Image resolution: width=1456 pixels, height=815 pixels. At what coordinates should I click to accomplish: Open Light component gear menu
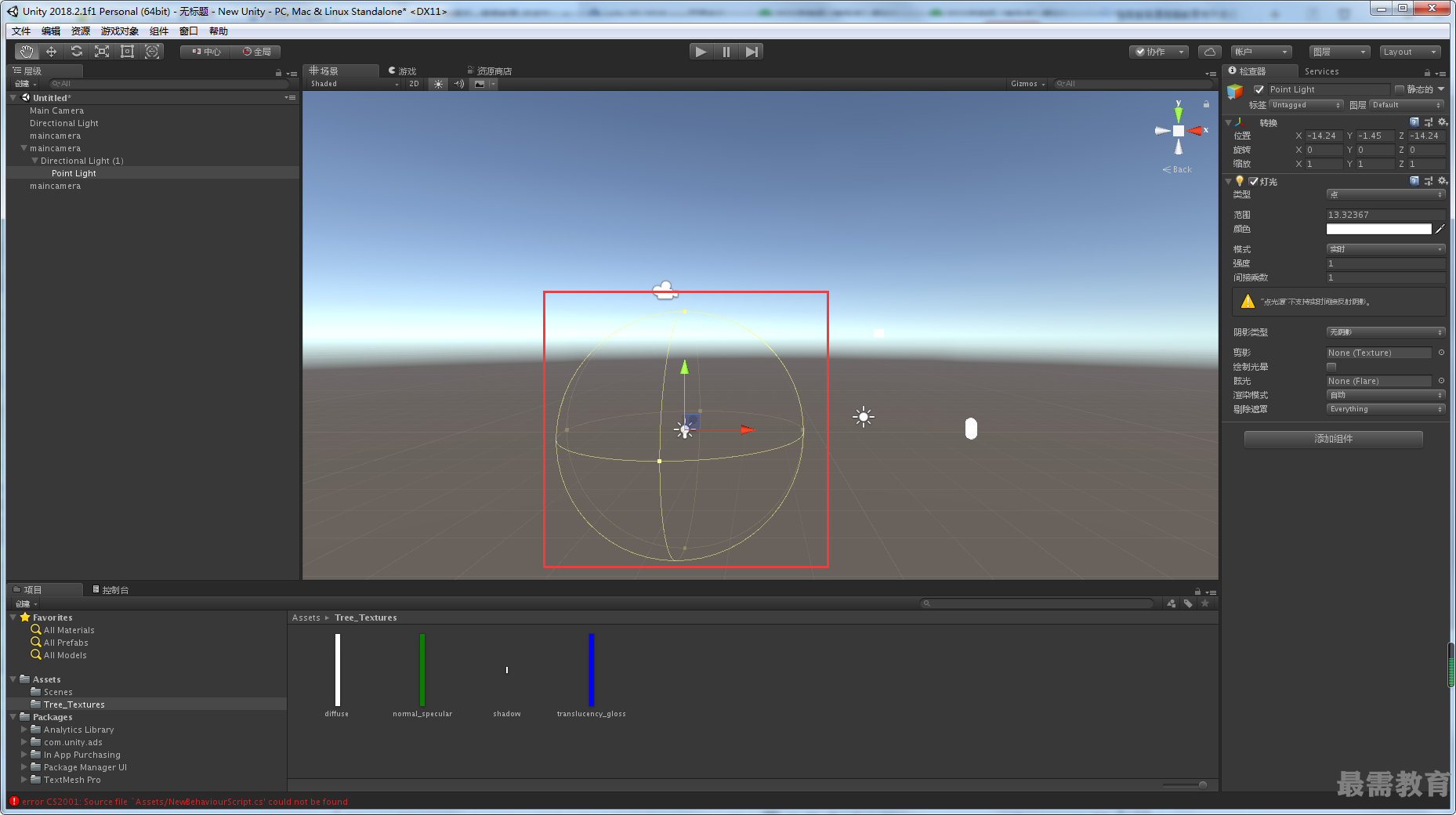coord(1442,181)
